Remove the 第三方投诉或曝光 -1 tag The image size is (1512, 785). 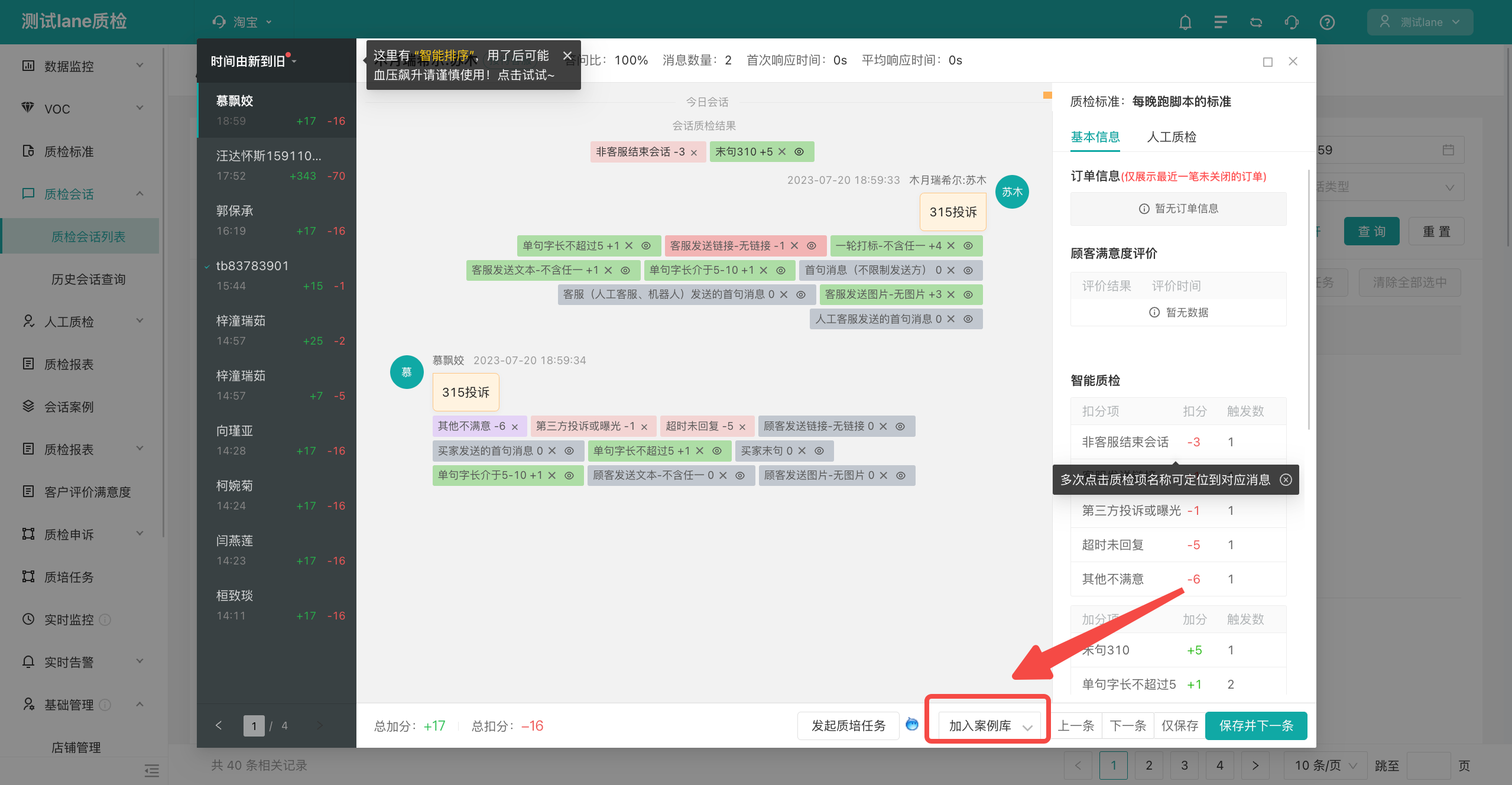point(644,427)
